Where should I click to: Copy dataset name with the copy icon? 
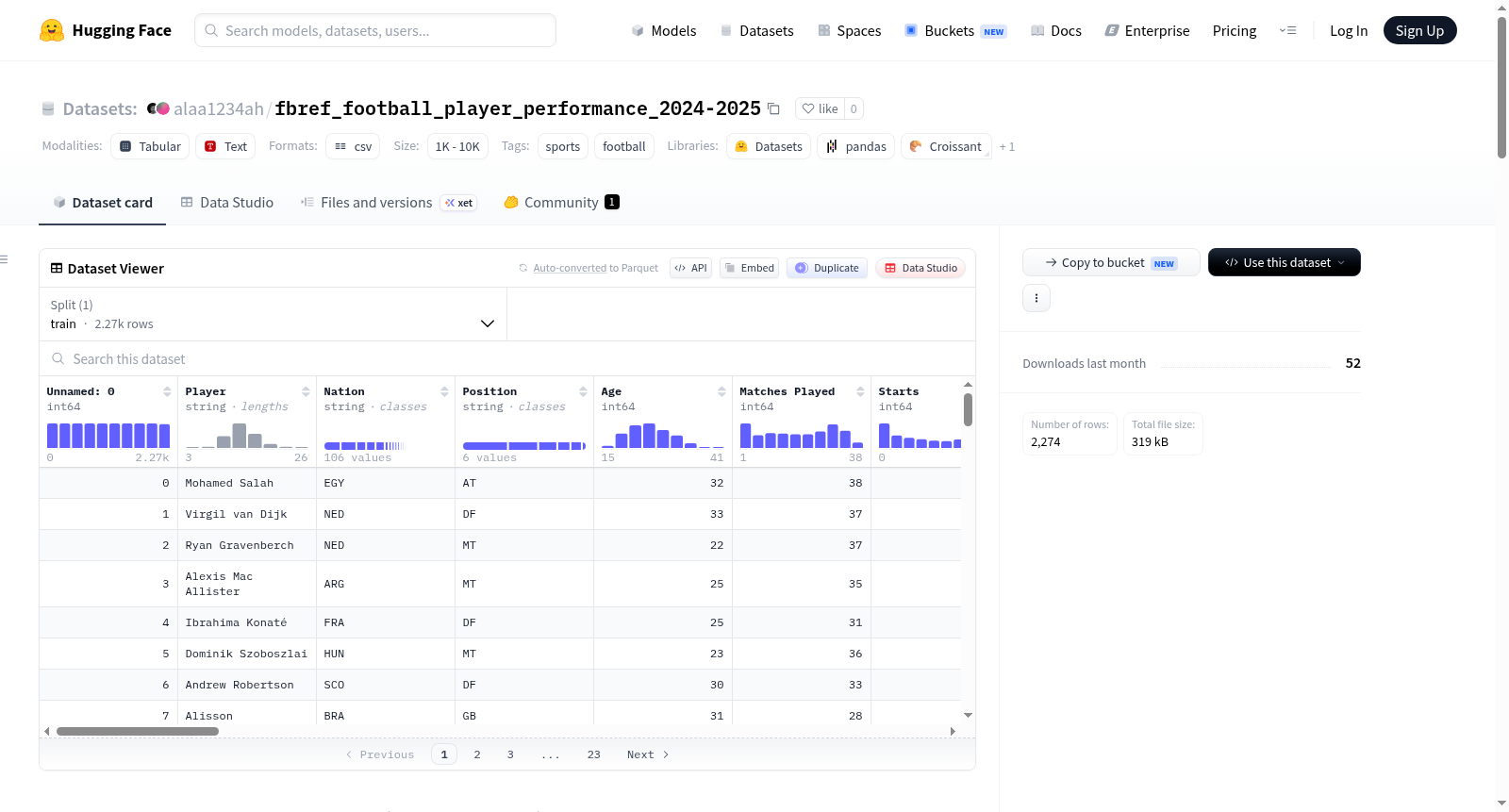click(x=773, y=108)
